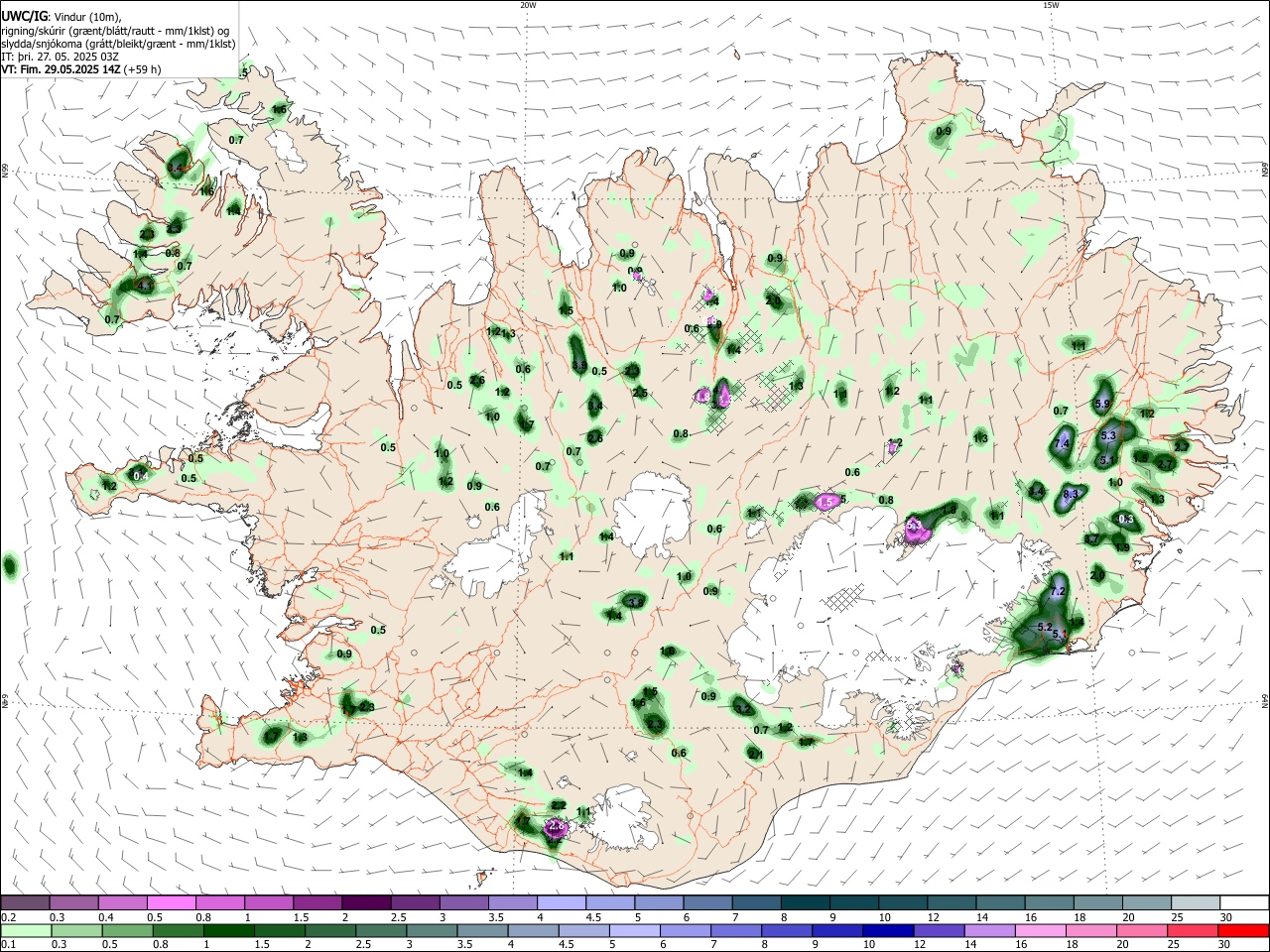The image size is (1270, 952).
Task: Click the 2.8 value on the south coast
Action: click(557, 825)
